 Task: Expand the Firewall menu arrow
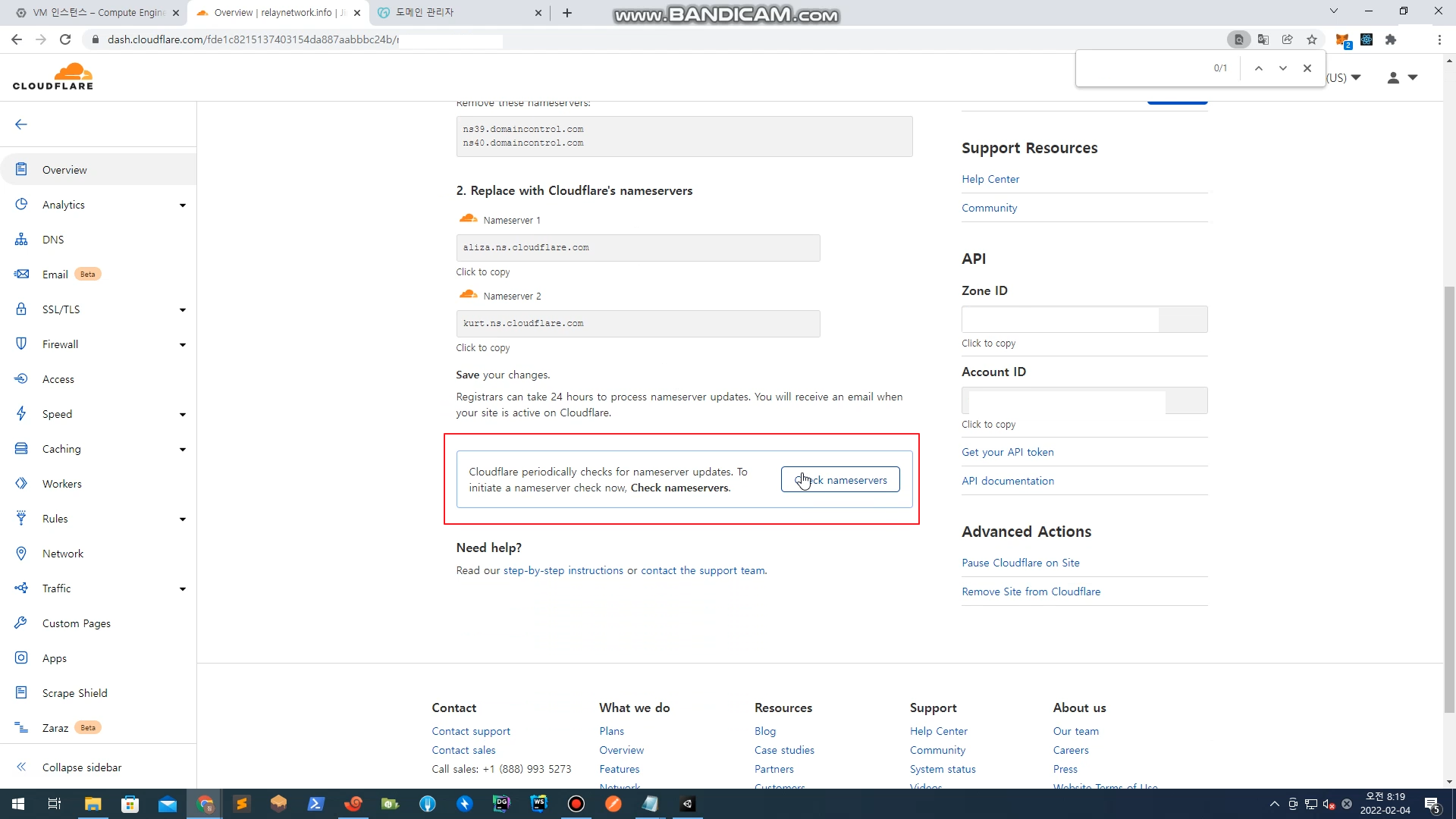coord(182,345)
